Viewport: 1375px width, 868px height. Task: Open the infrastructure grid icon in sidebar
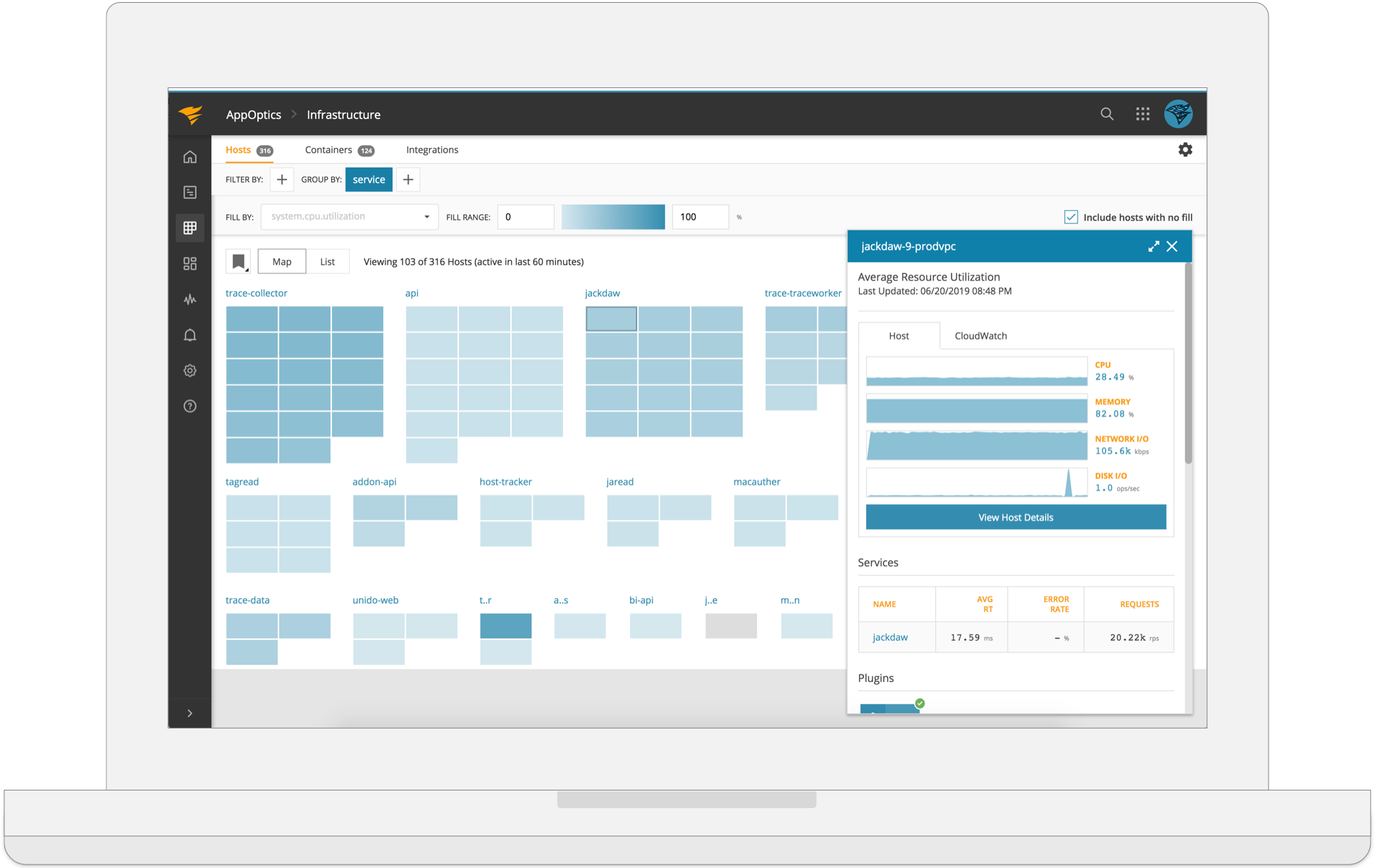(x=190, y=228)
